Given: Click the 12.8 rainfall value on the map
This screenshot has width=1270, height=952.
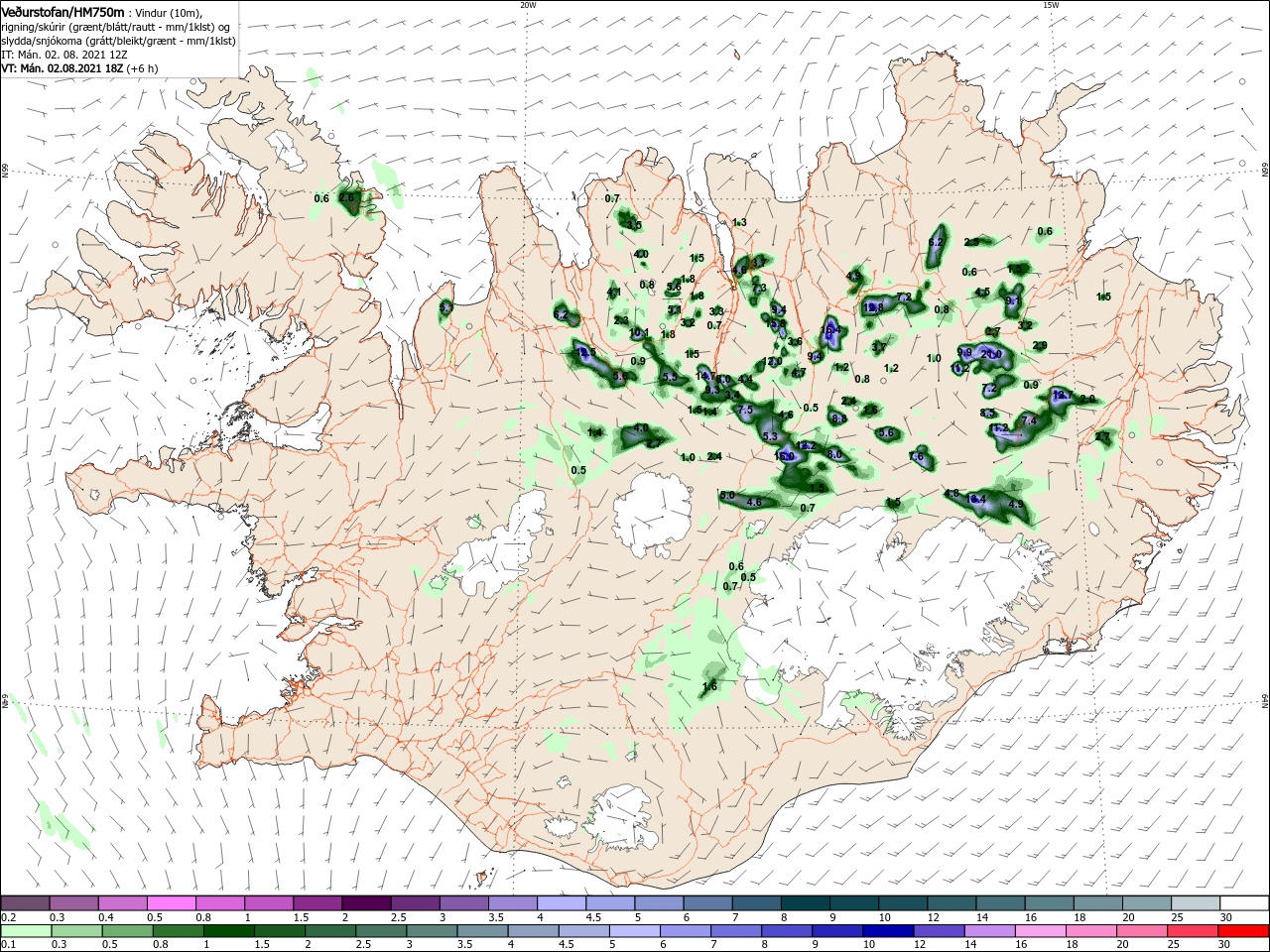Looking at the screenshot, I should (874, 307).
